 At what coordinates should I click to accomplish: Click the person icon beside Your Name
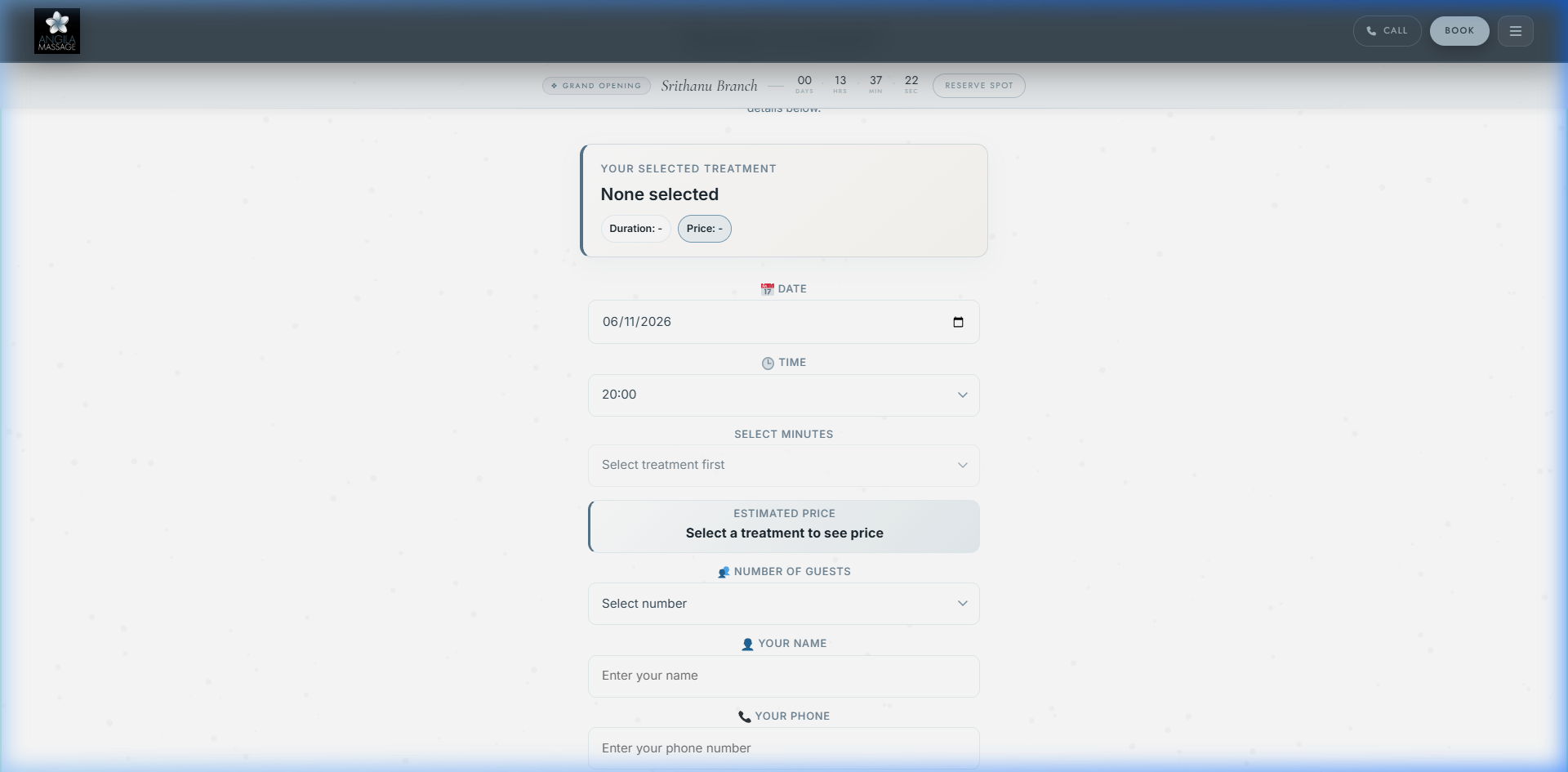747,645
